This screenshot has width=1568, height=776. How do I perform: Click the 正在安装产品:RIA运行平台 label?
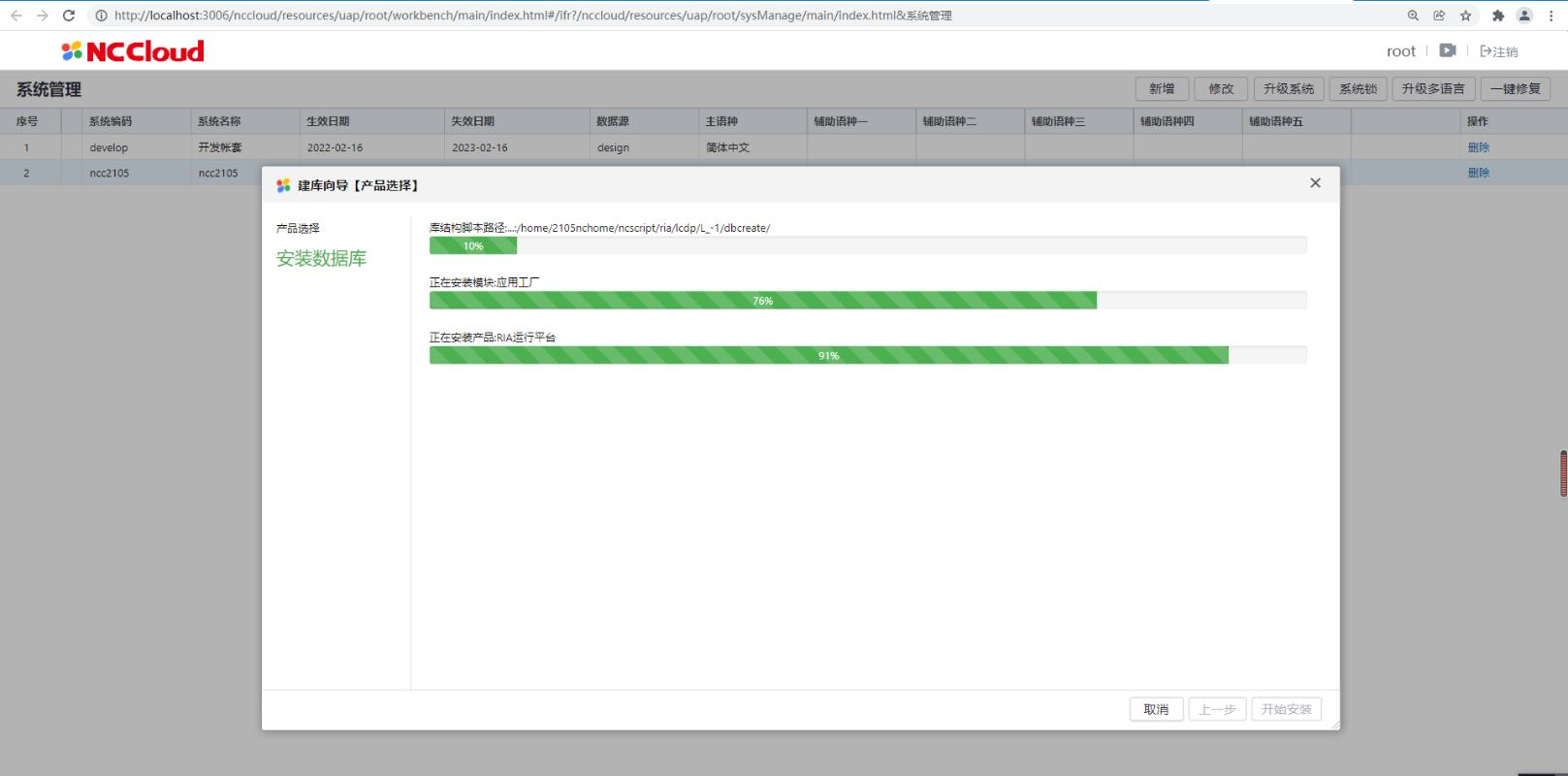[x=493, y=338]
